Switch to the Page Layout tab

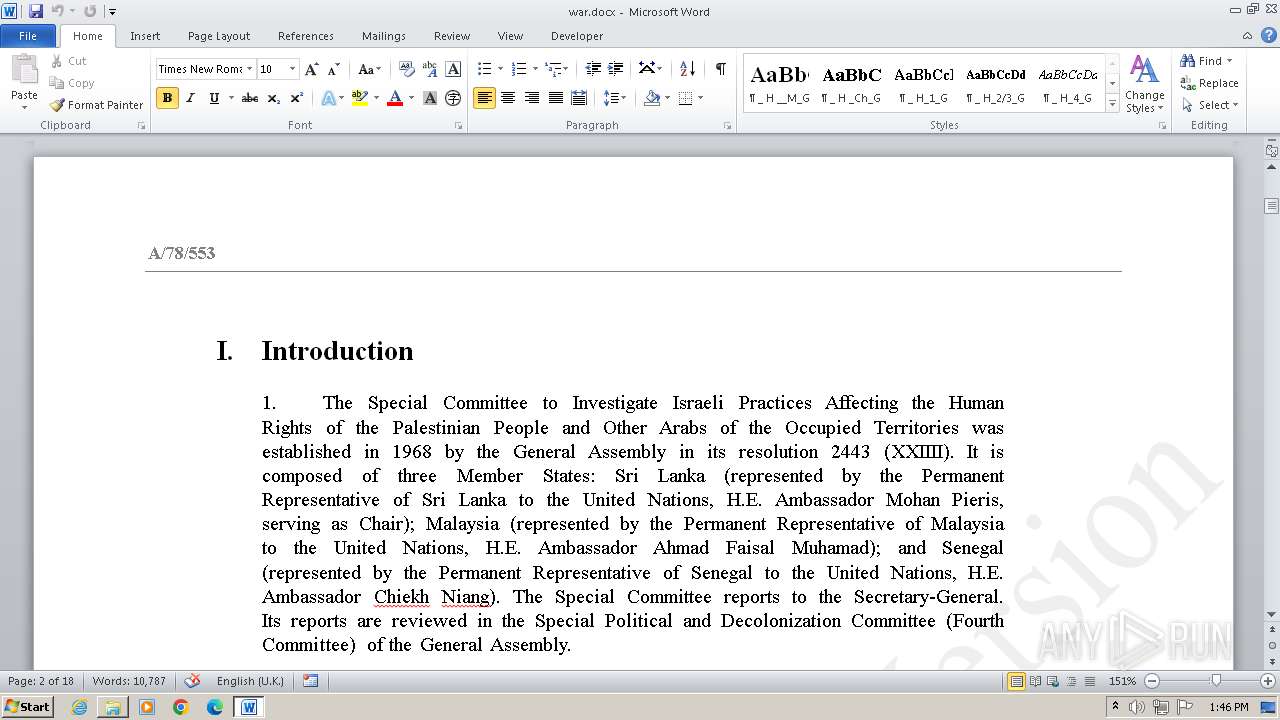click(219, 36)
